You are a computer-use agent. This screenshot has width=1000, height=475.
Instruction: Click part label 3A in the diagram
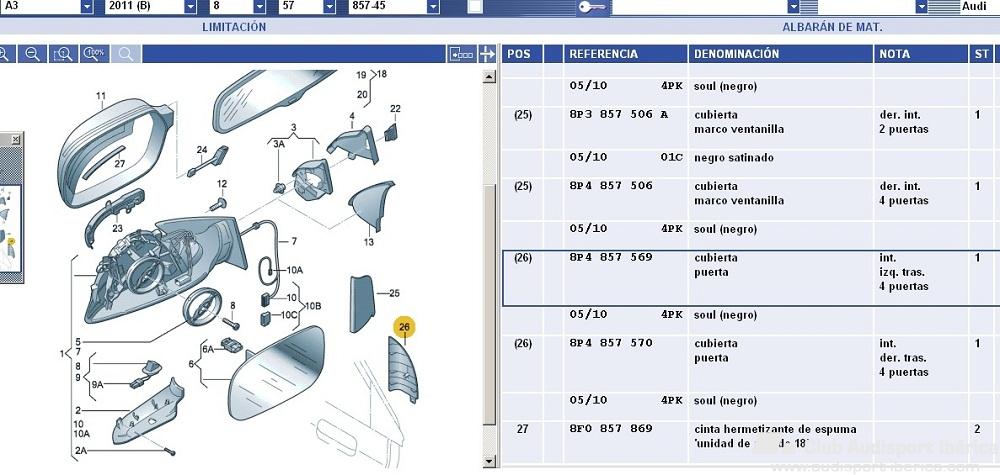click(279, 144)
